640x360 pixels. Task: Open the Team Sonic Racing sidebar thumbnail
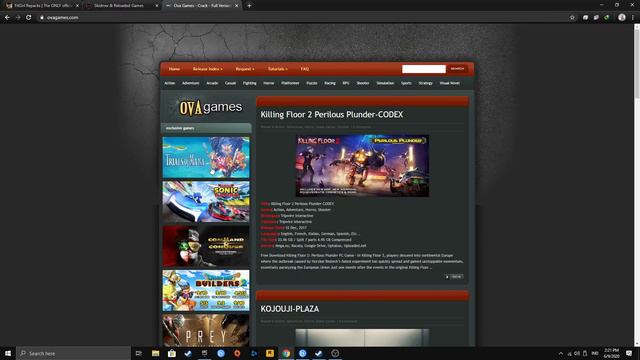(206, 202)
